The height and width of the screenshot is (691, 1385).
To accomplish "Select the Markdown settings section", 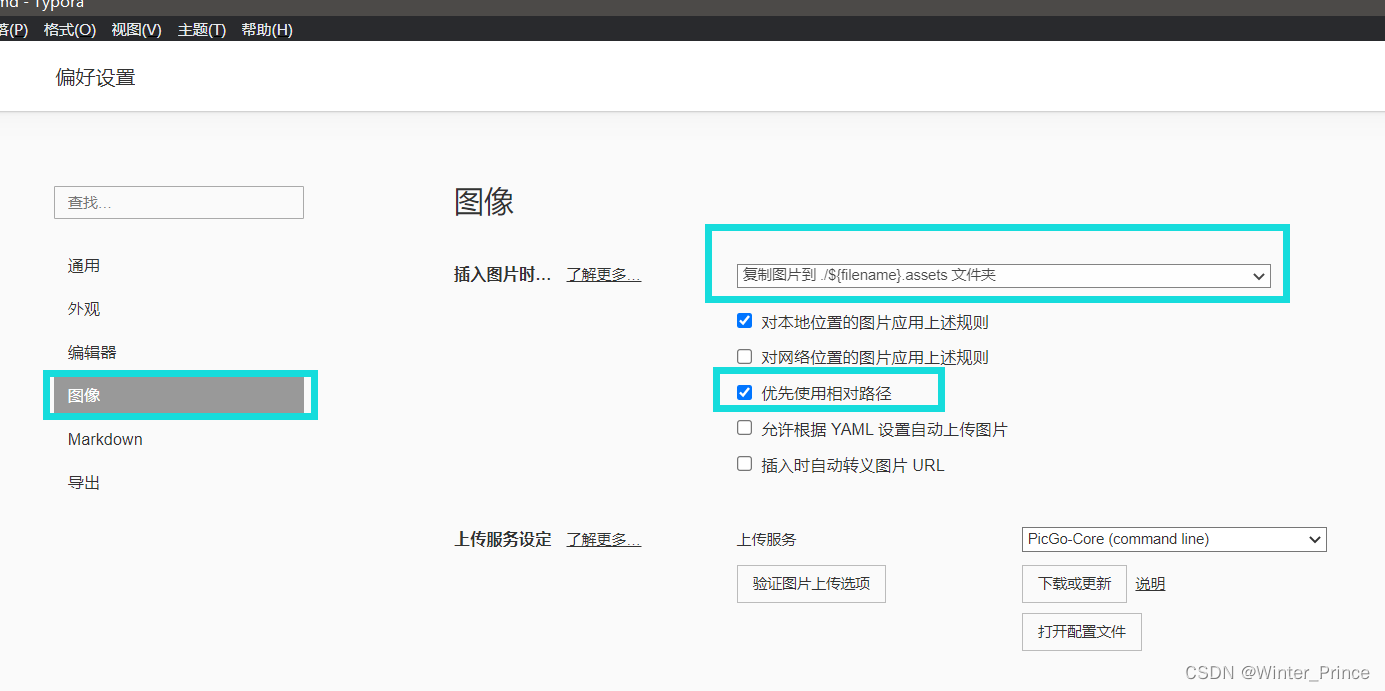I will [x=104, y=439].
